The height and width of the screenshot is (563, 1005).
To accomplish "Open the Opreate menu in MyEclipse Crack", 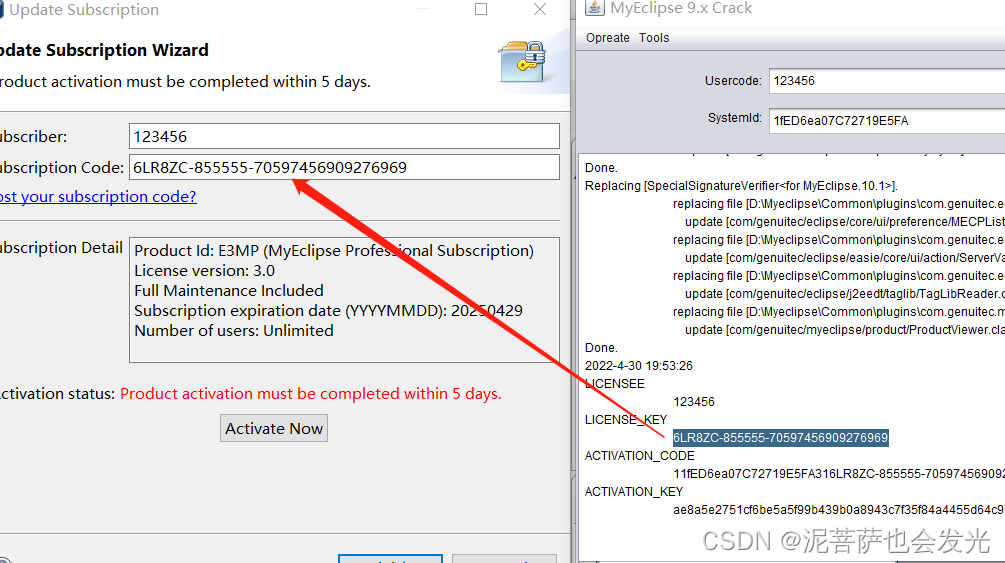I will [608, 38].
